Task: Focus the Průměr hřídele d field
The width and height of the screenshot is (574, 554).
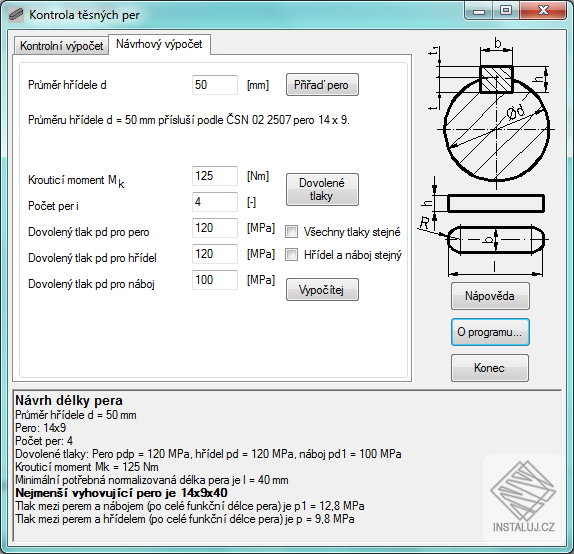Action: pyautogui.click(x=215, y=85)
